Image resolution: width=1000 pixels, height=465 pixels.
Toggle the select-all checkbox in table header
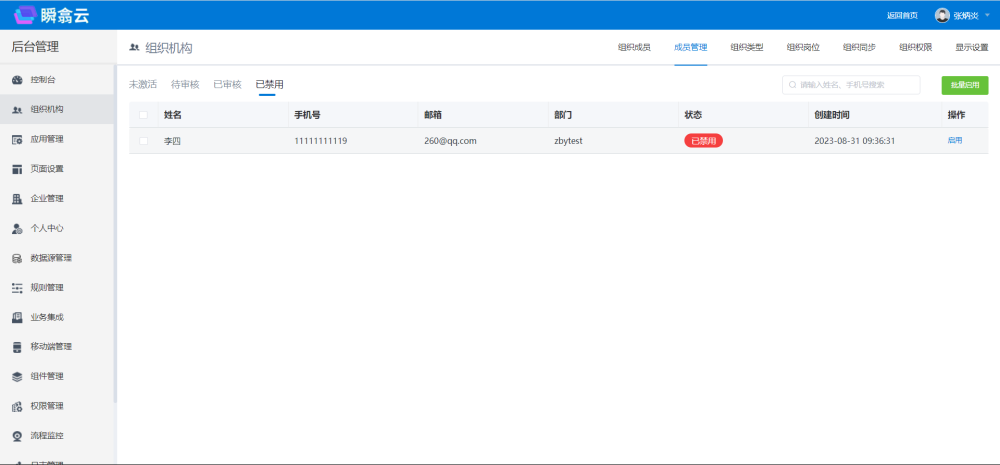pyautogui.click(x=143, y=115)
